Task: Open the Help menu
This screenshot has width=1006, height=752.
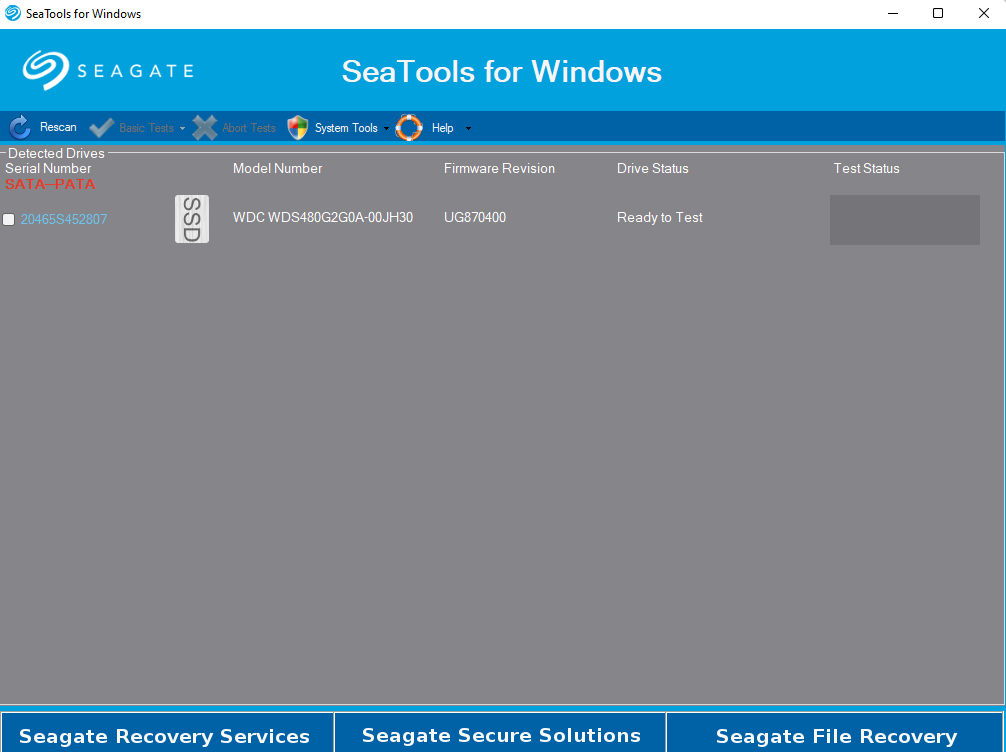Action: 443,128
